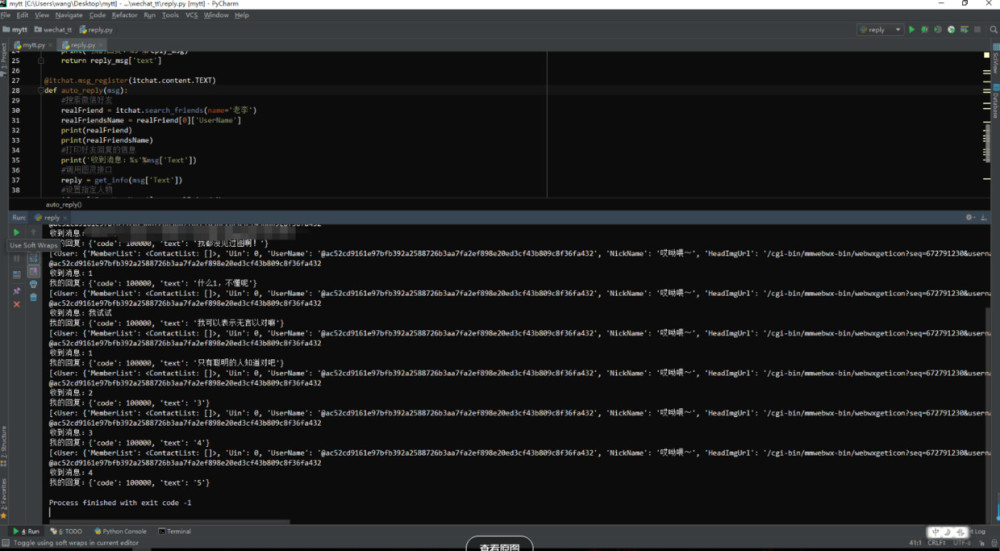Viewport: 1000px width, 551px height.
Task: Run the reply configuration from the toolbar
Action: click(x=911, y=29)
